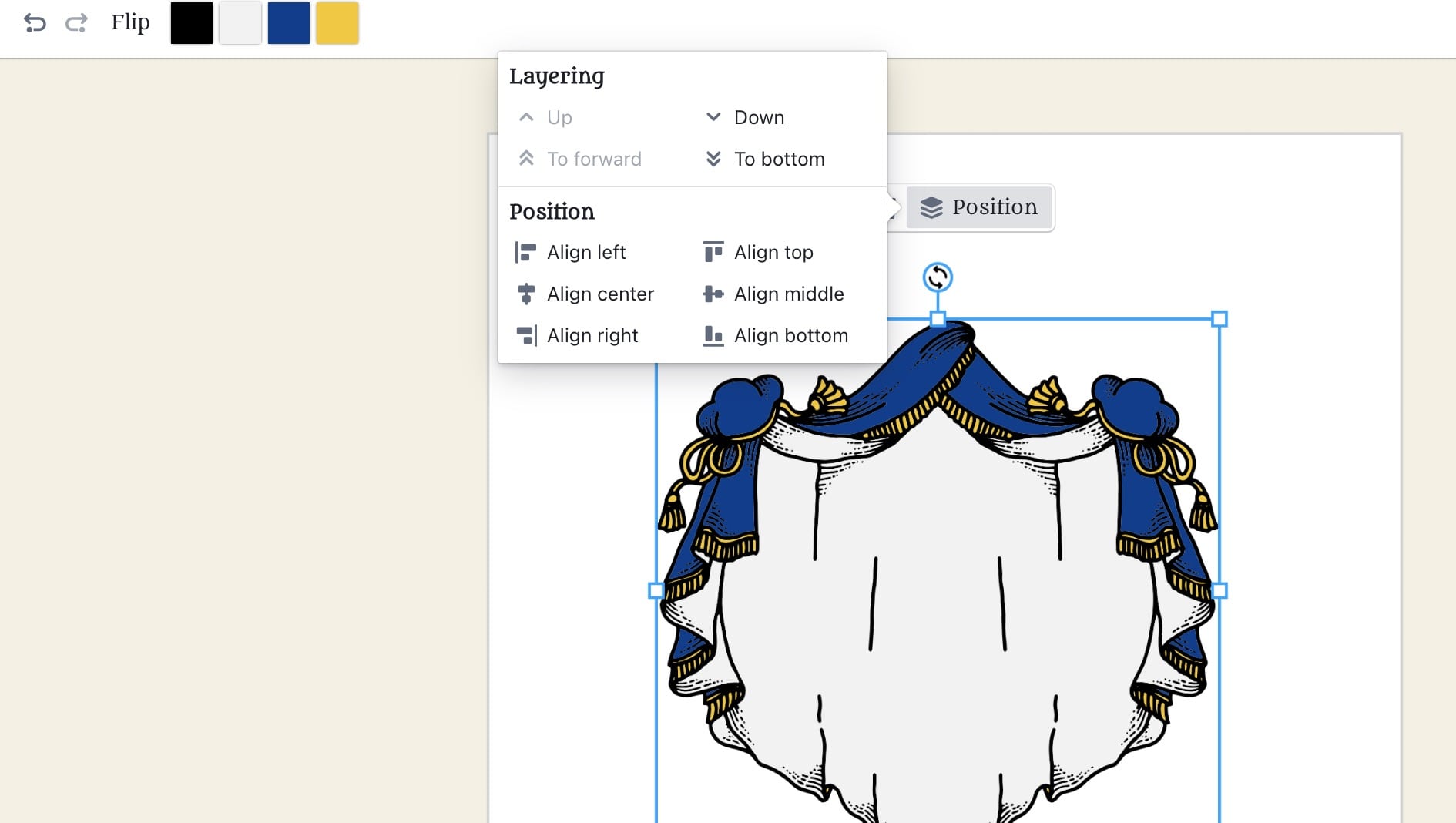The width and height of the screenshot is (1456, 823).
Task: Click the redo arrow icon
Action: click(x=76, y=23)
